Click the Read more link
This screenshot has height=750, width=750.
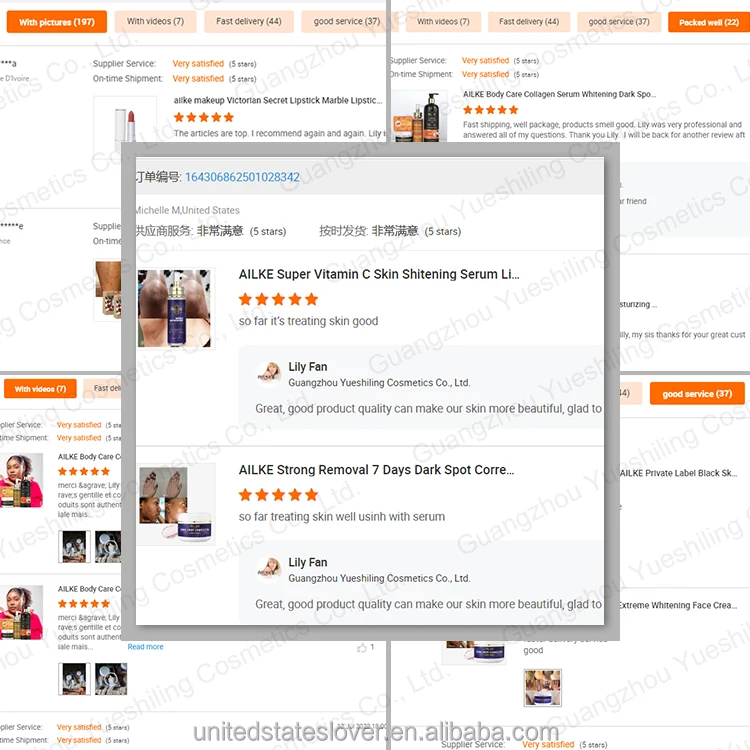pos(145,647)
